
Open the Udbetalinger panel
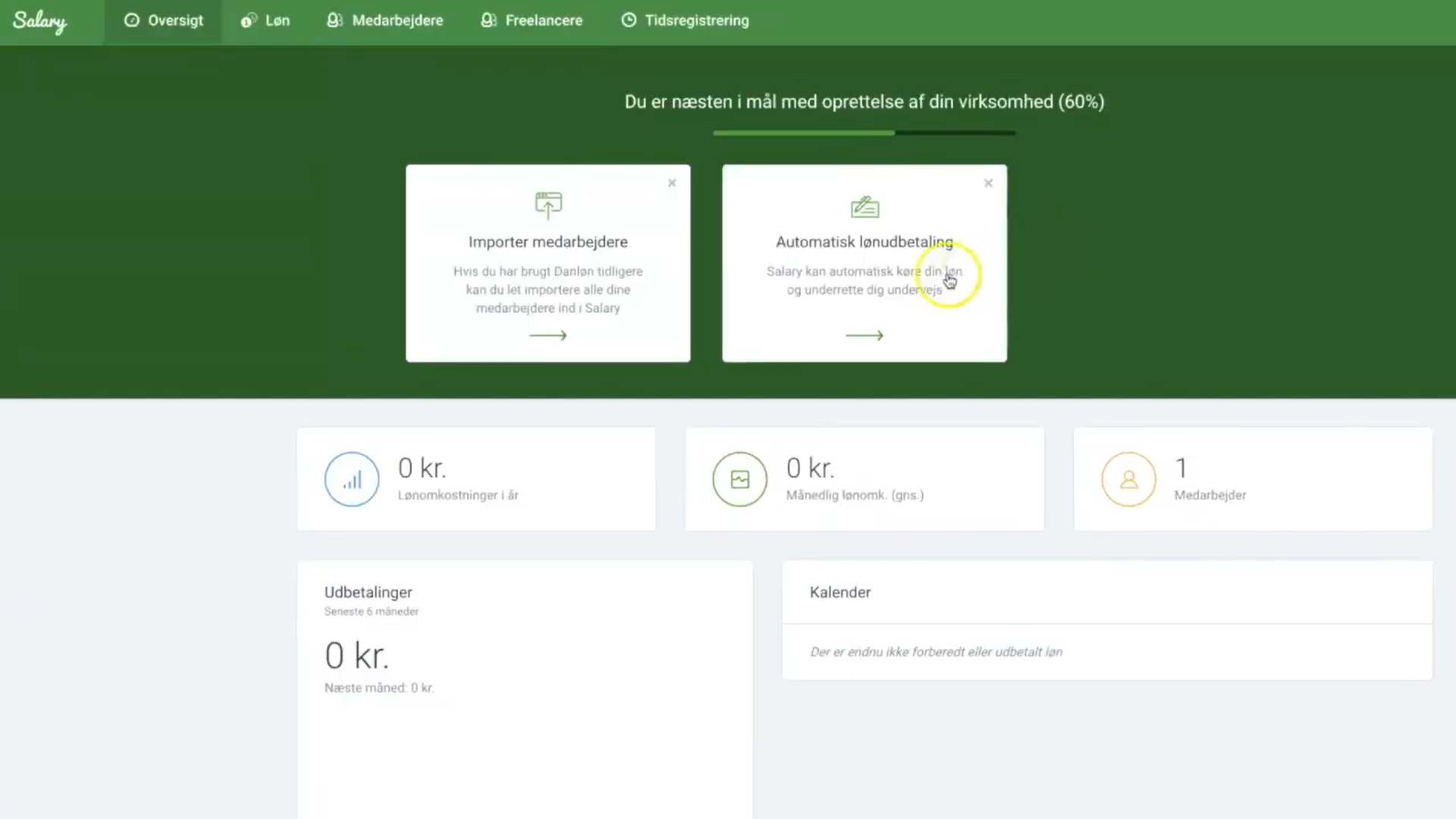point(369,592)
